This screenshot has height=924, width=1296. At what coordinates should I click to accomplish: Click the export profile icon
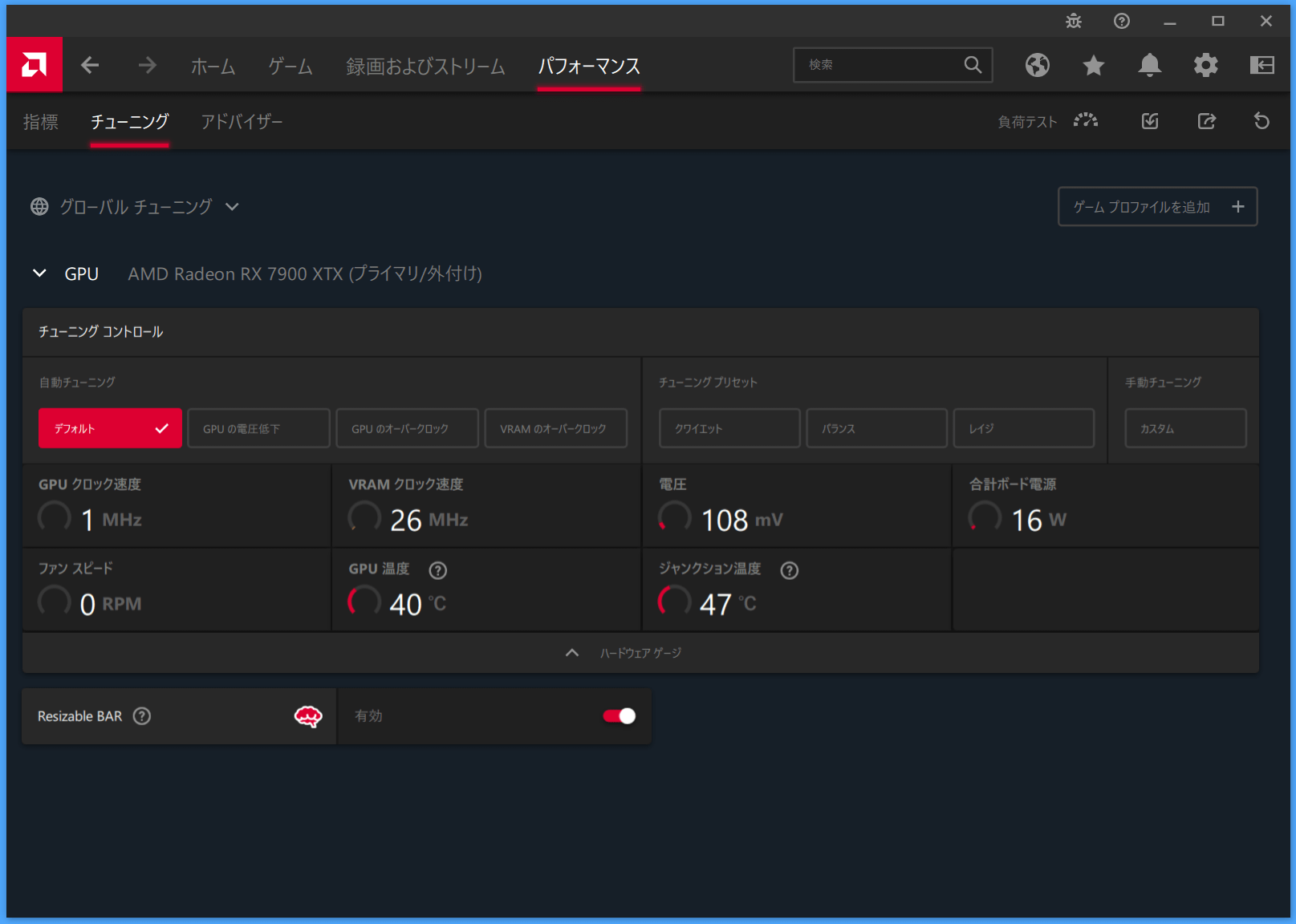1207,121
